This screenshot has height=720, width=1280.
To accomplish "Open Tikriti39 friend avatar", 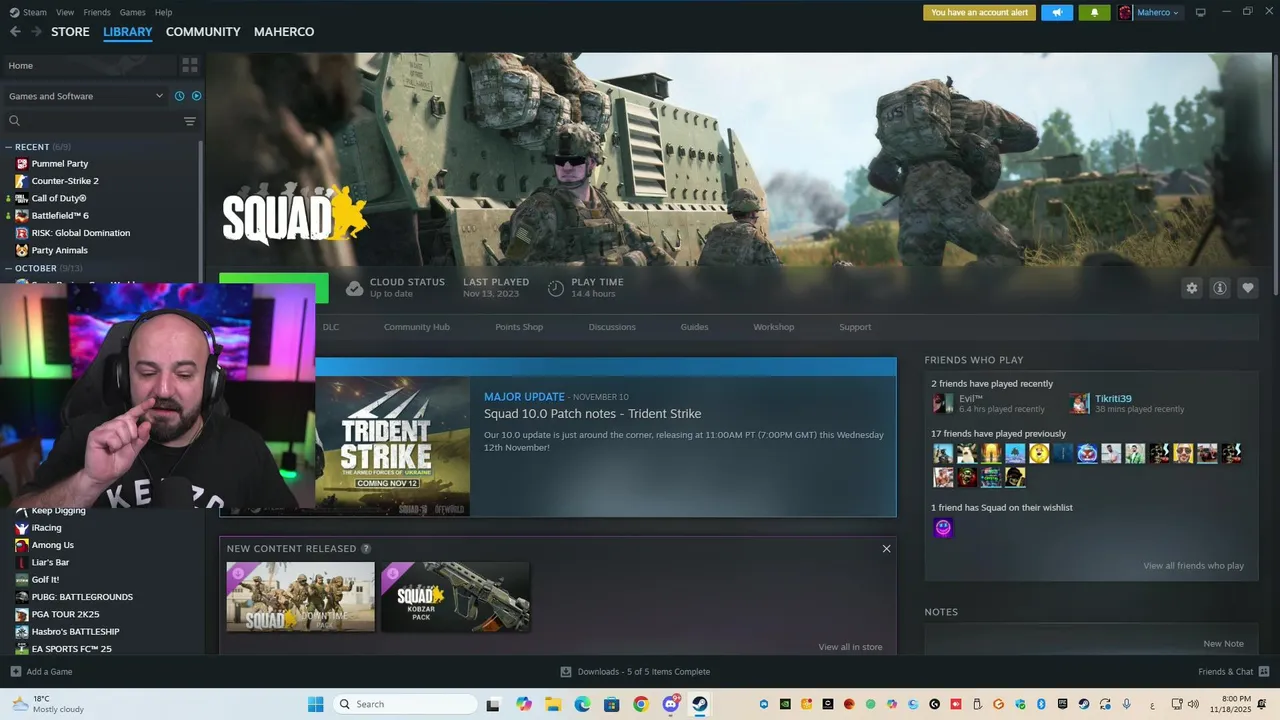I will pyautogui.click(x=1079, y=404).
